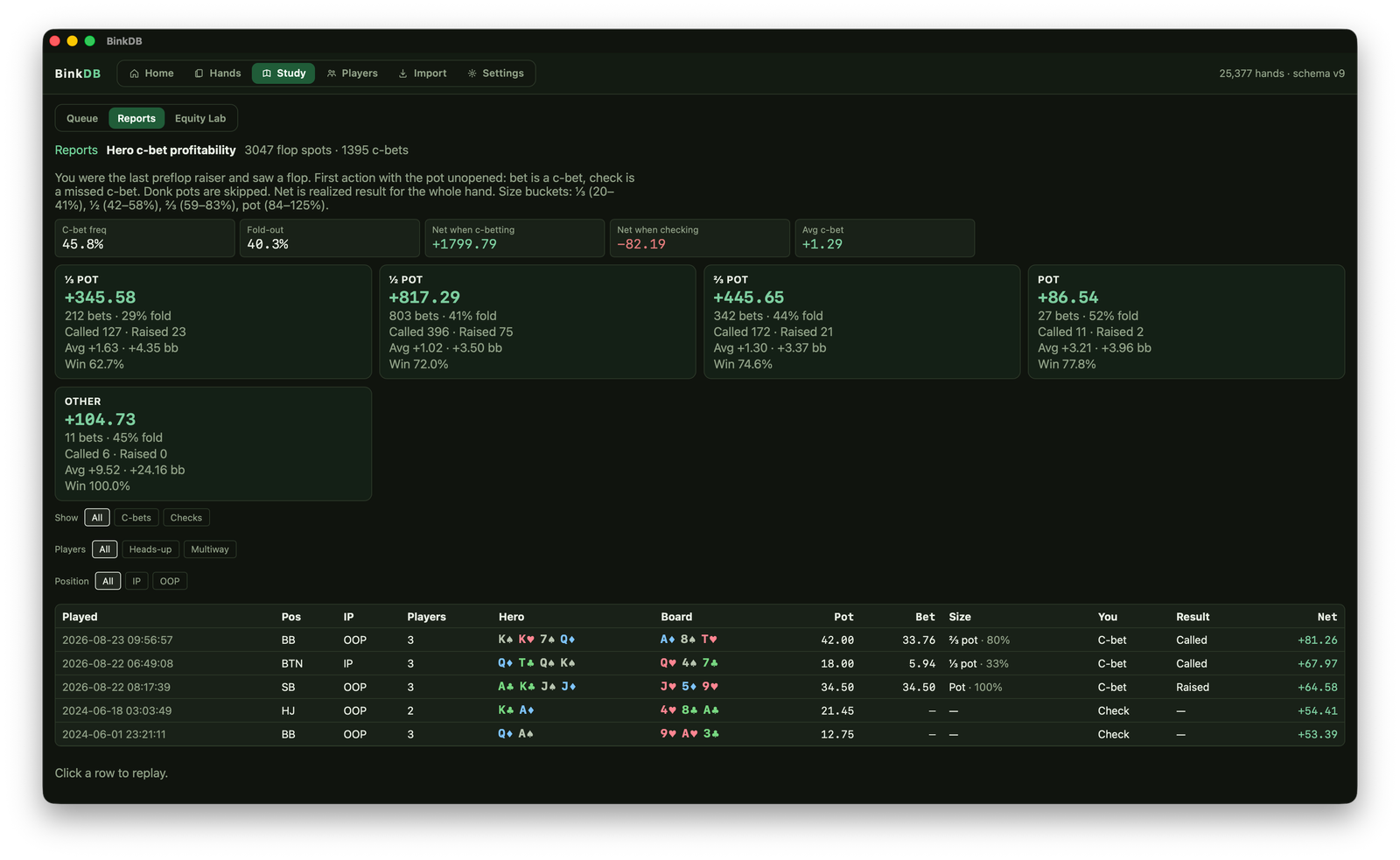Replay hand played 2026-08-23 09:56:57
This screenshot has width=1400, height=860.
[x=700, y=640]
